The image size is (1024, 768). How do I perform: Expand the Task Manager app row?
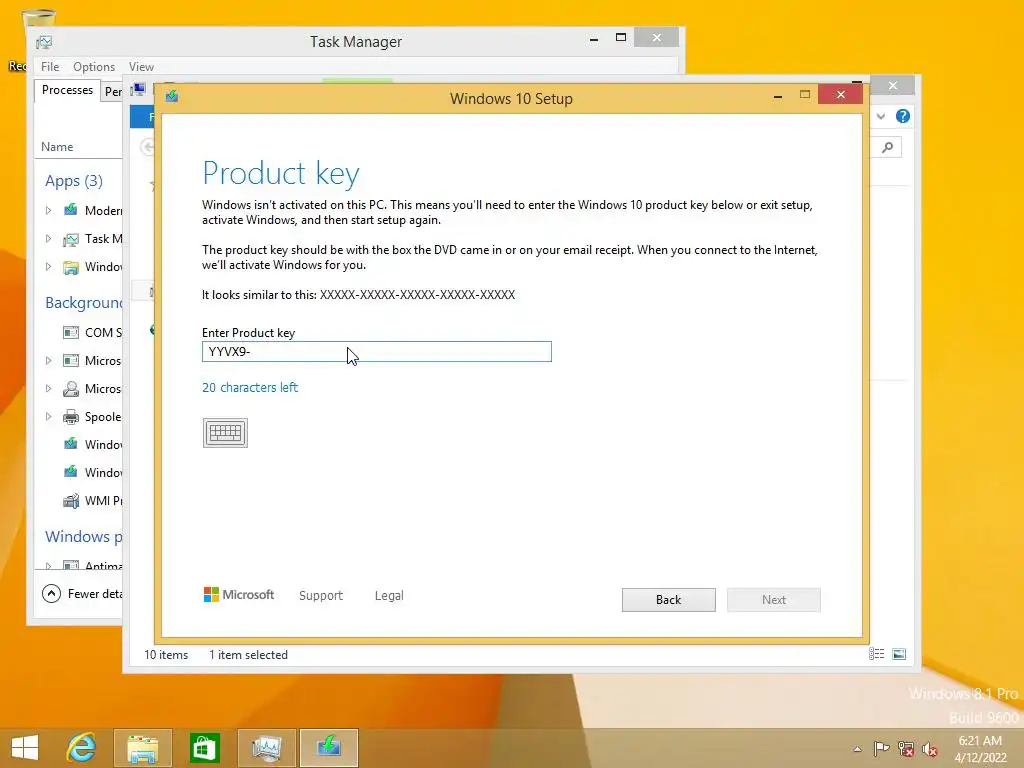48,238
